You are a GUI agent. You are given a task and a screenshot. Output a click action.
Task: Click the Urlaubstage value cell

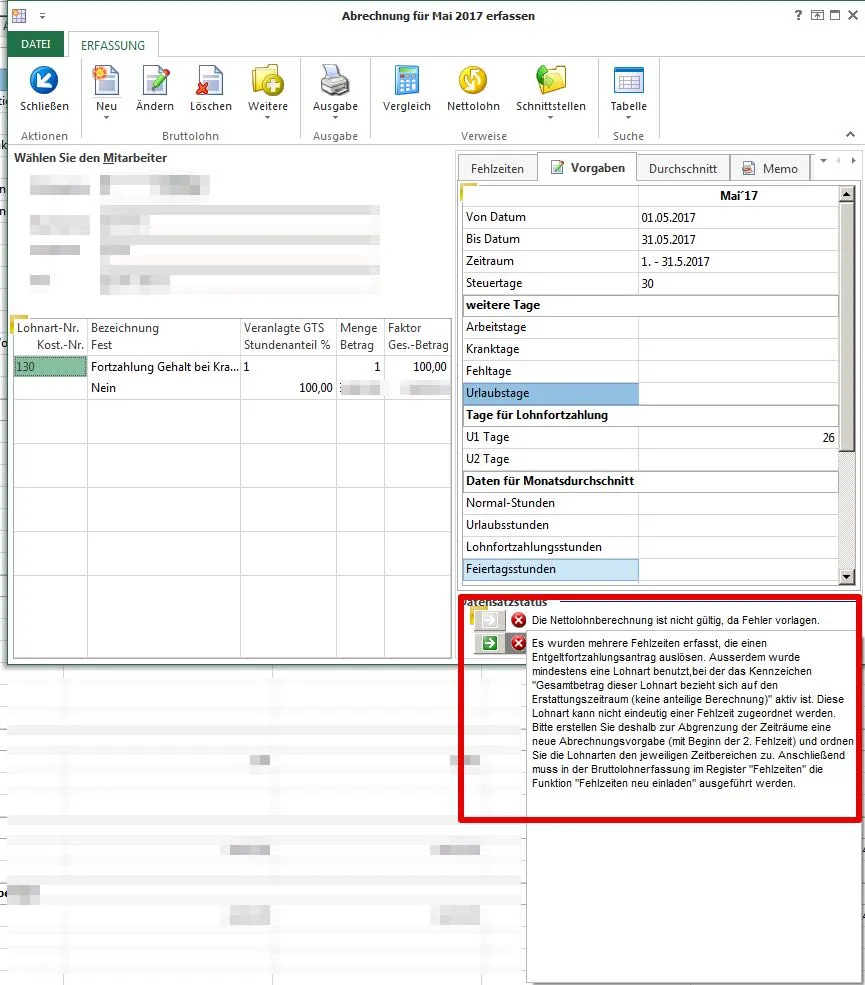point(737,393)
